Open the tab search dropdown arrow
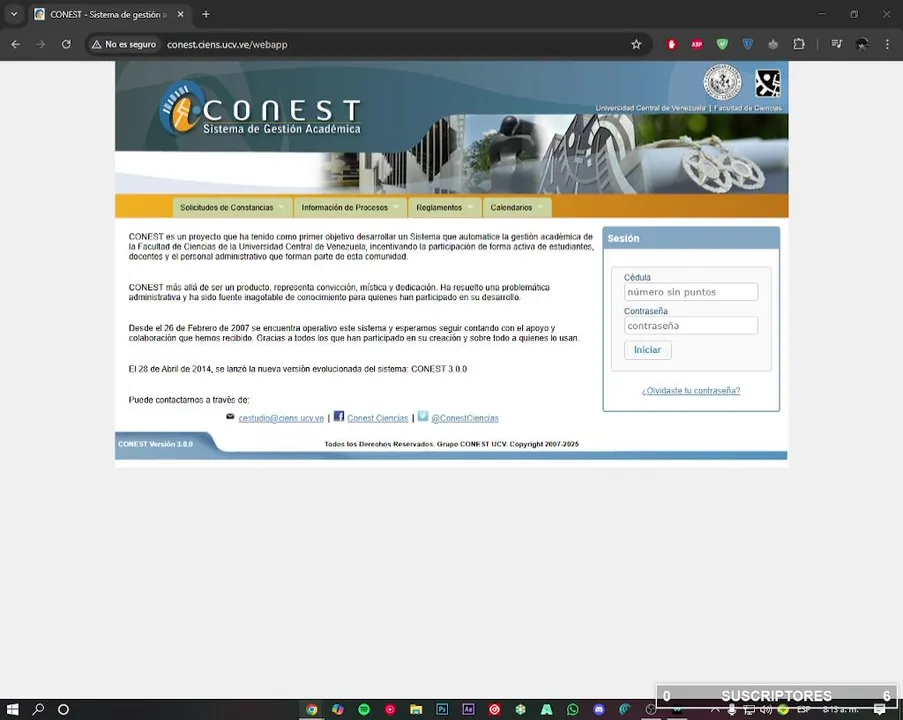This screenshot has height=720, width=903. click(x=14, y=14)
